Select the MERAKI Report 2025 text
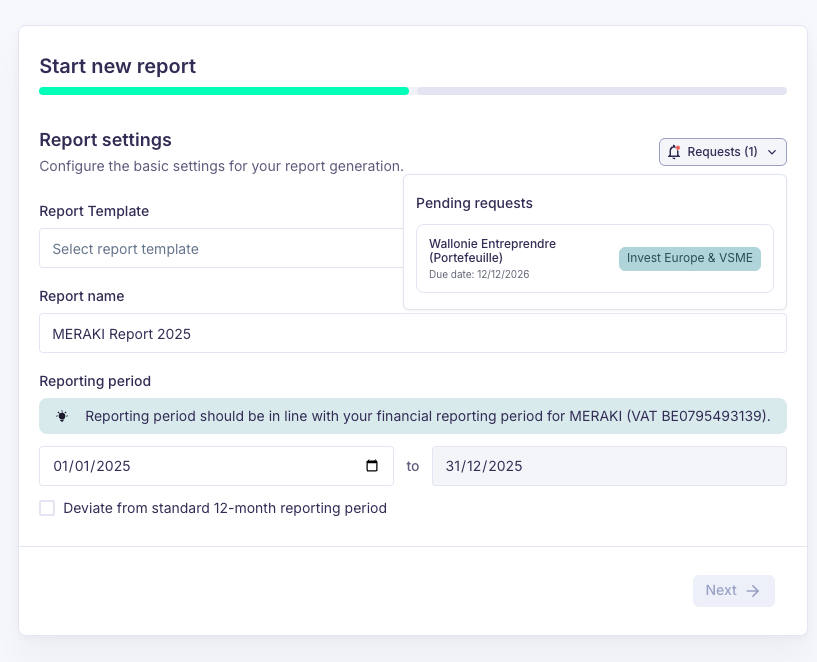This screenshot has width=817, height=662. click(x=123, y=333)
